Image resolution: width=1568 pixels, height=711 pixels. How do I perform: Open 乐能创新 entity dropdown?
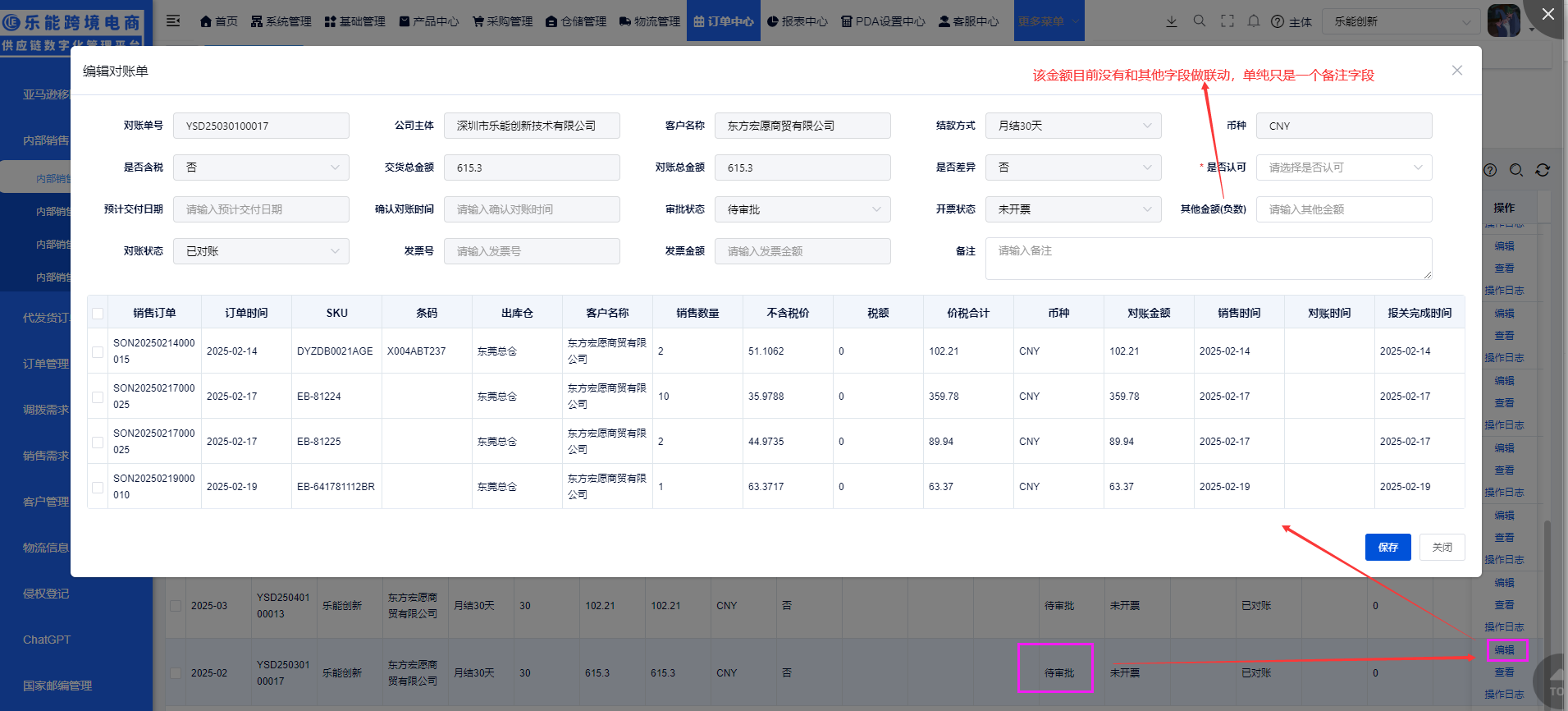1401,21
